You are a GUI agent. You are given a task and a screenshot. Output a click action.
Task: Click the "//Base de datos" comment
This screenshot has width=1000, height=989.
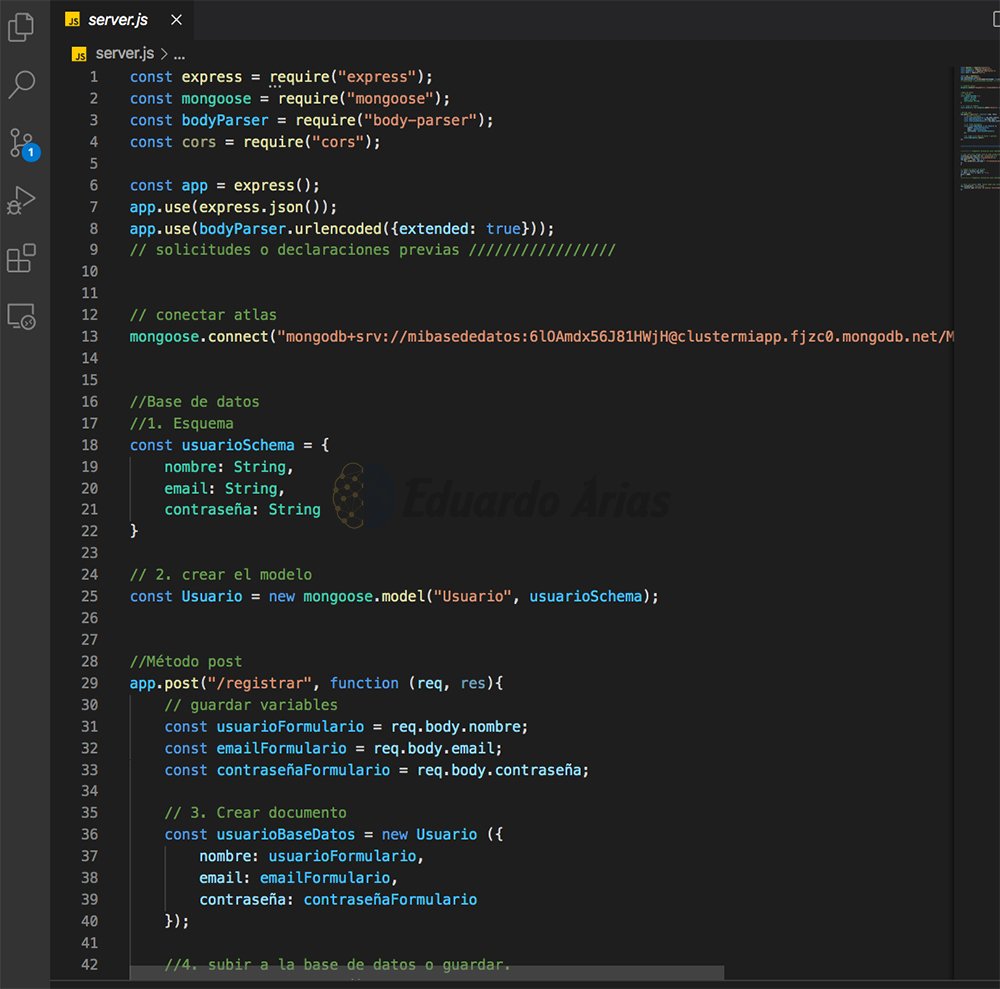point(195,402)
